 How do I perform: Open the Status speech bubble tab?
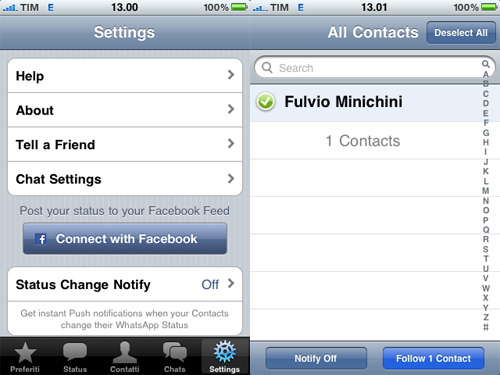(75, 357)
